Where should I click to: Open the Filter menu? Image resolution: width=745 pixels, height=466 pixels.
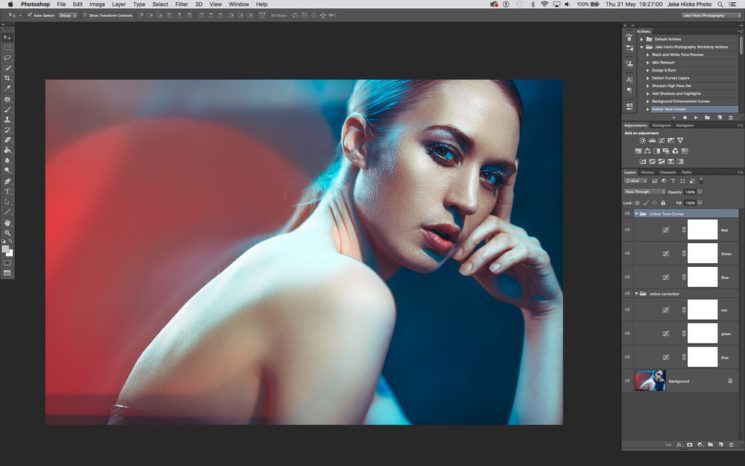click(181, 4)
